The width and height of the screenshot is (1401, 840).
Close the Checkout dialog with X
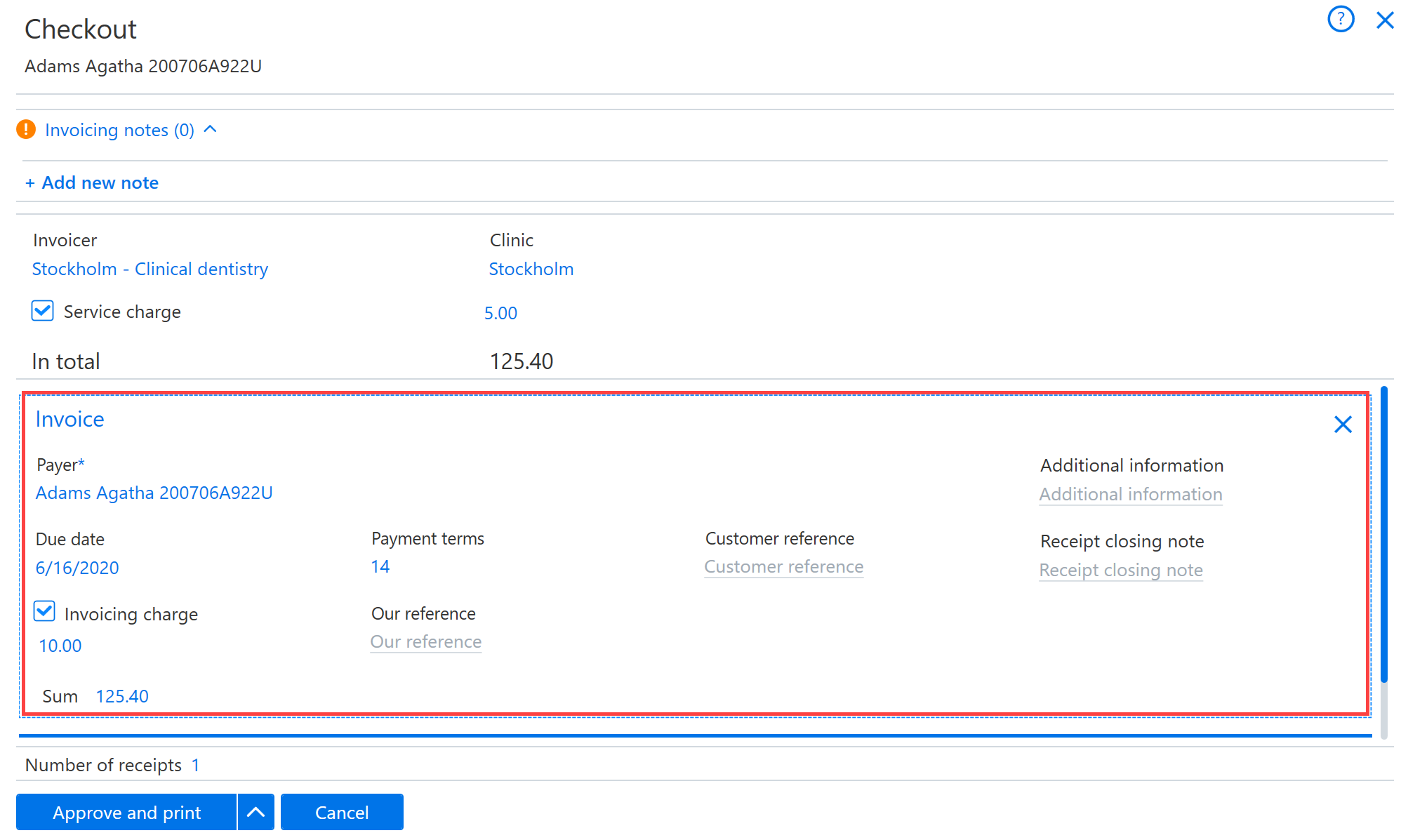tap(1385, 20)
